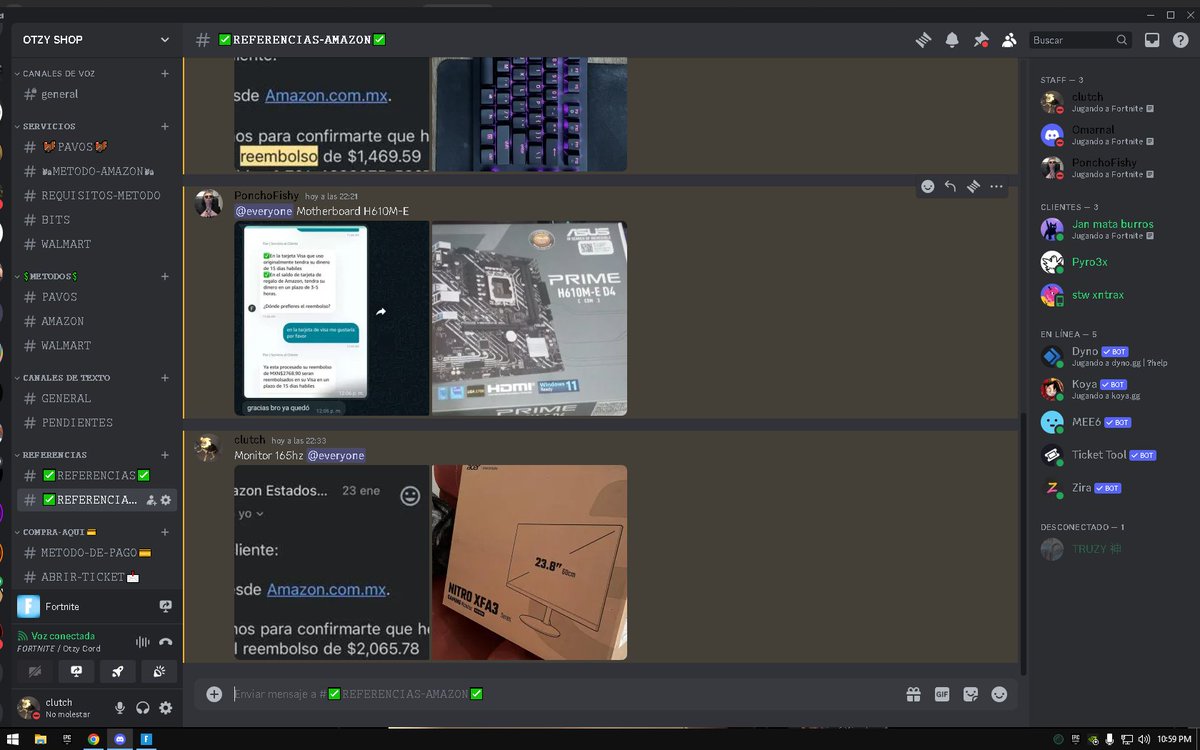Open the gift Nitro icon

point(913,694)
